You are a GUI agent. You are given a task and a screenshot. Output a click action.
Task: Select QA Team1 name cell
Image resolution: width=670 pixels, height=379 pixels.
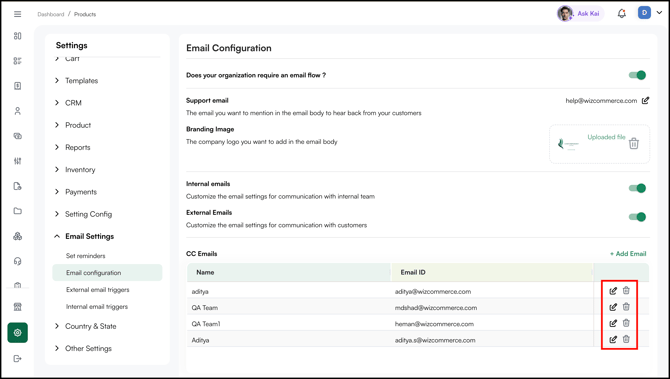(x=206, y=324)
